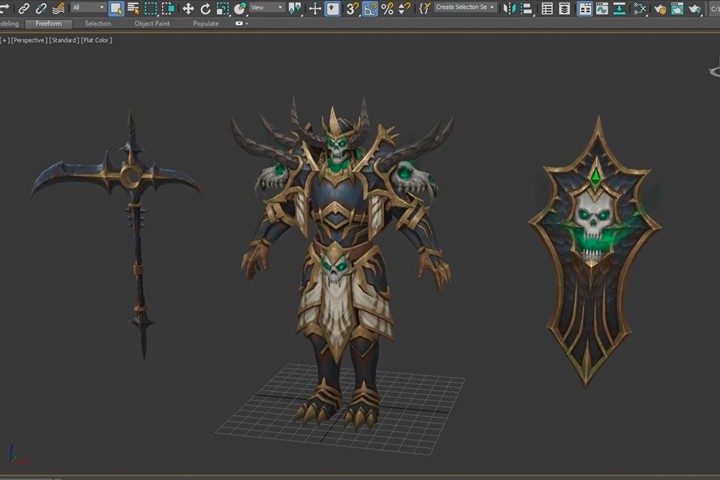Switch to the Modeling ribbon tab
The height and width of the screenshot is (480, 720).
click(9, 23)
